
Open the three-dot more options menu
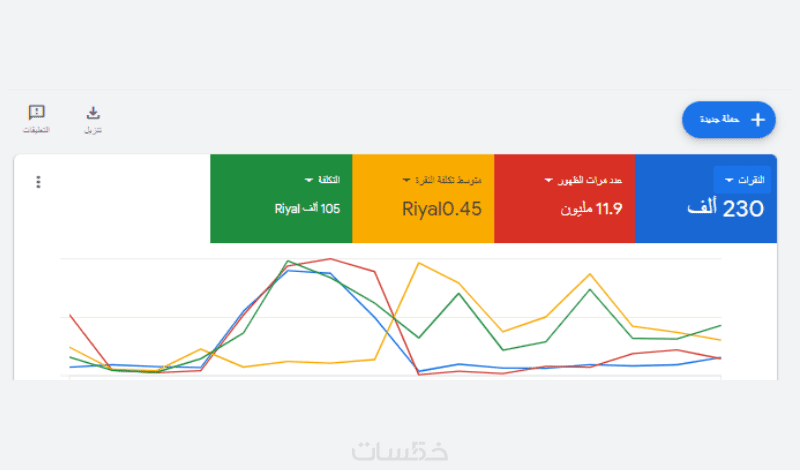(39, 182)
